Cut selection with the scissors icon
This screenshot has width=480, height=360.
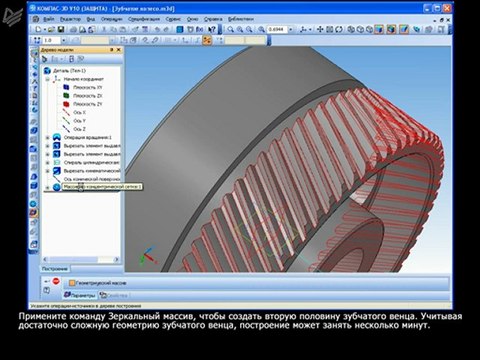pyautogui.click(x=104, y=30)
